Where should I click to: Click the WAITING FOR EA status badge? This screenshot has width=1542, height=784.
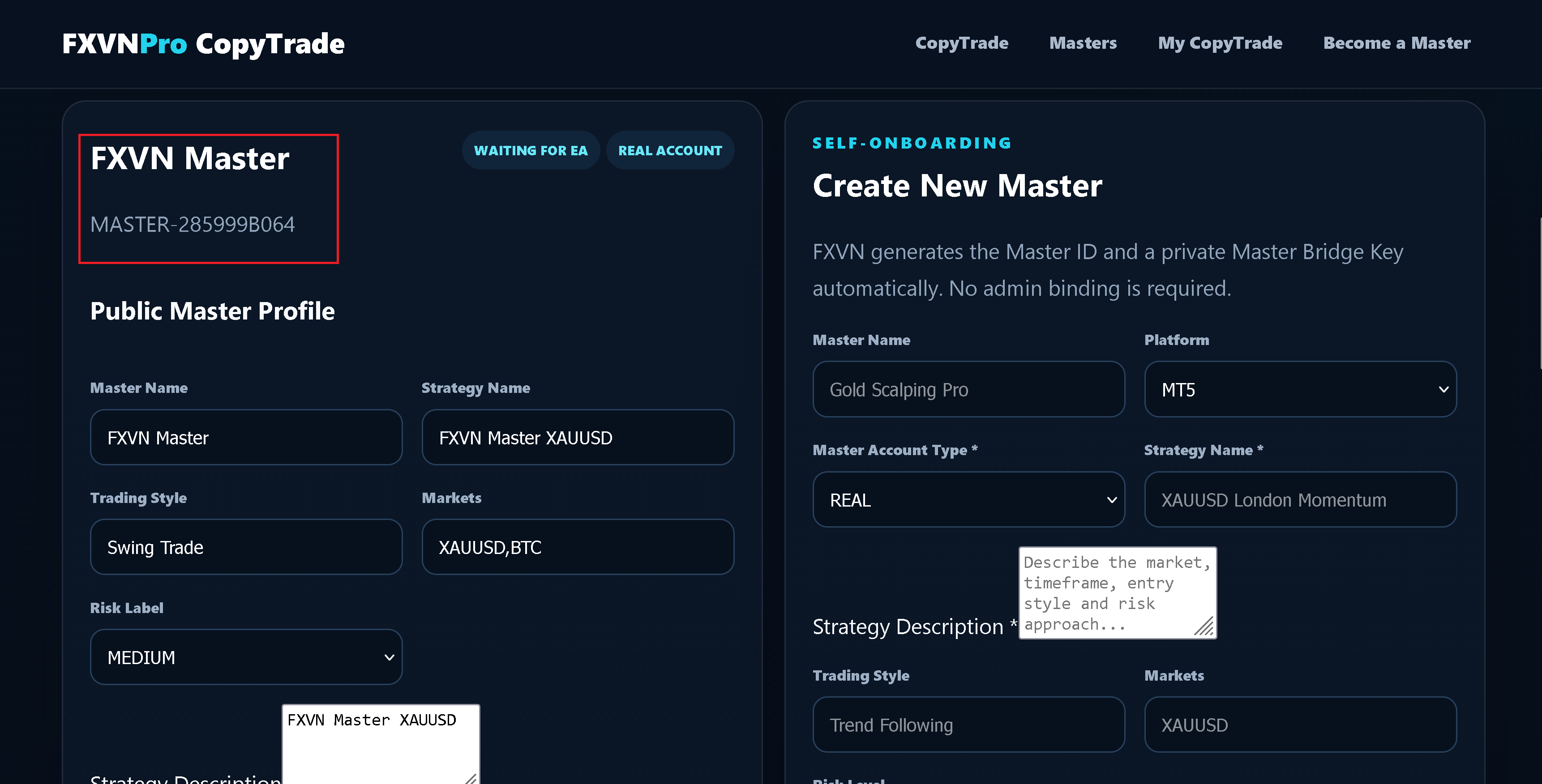[x=531, y=150]
